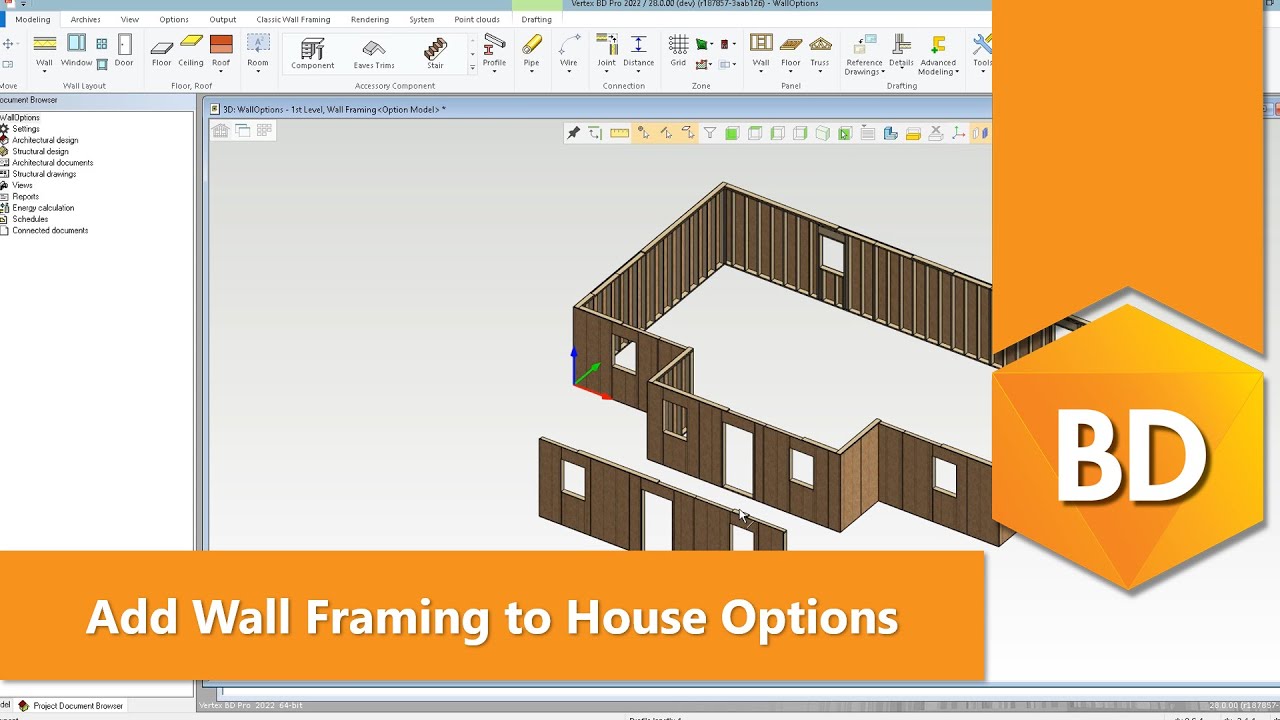Select the Grid tool in Zone group

(678, 50)
